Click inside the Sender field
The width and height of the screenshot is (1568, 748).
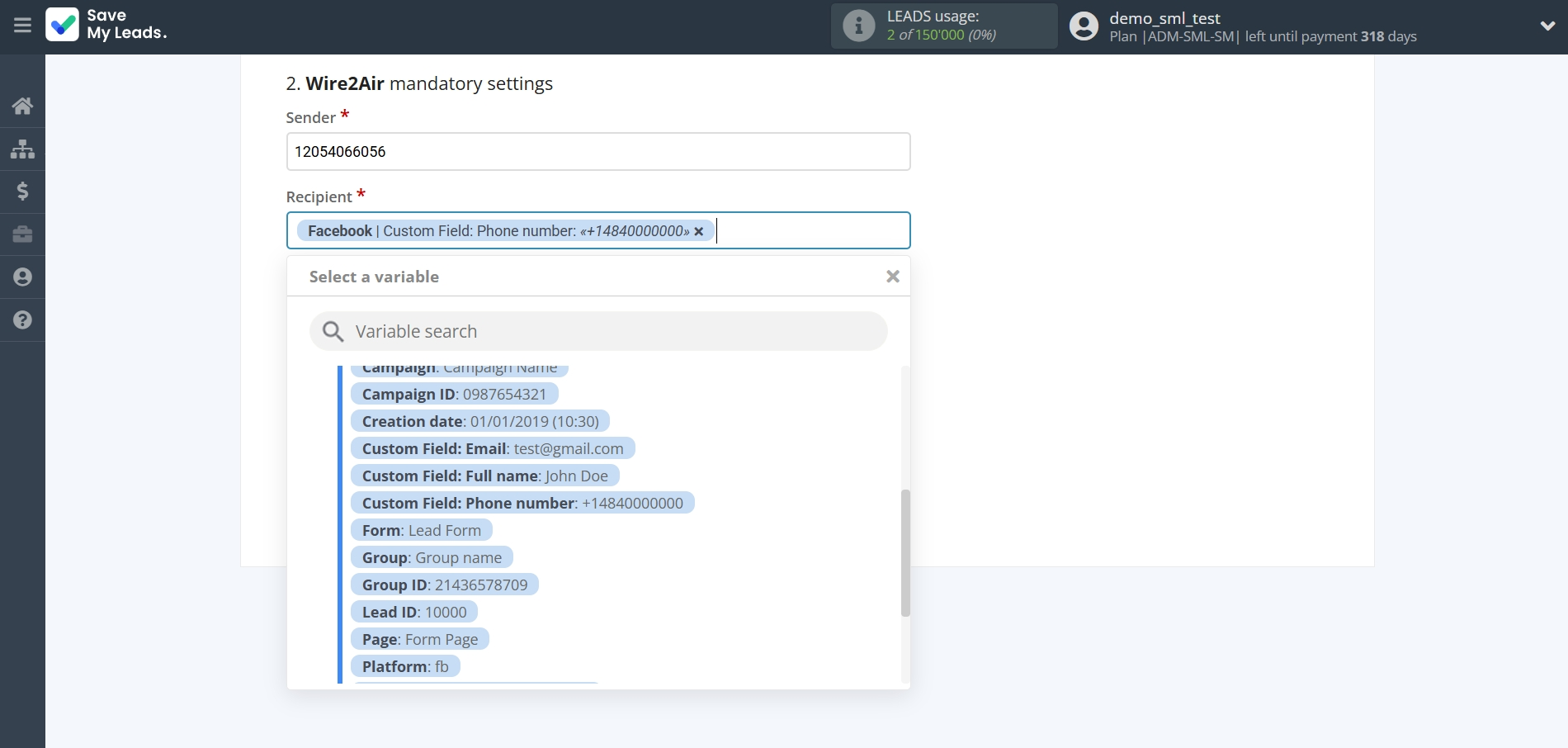[598, 151]
